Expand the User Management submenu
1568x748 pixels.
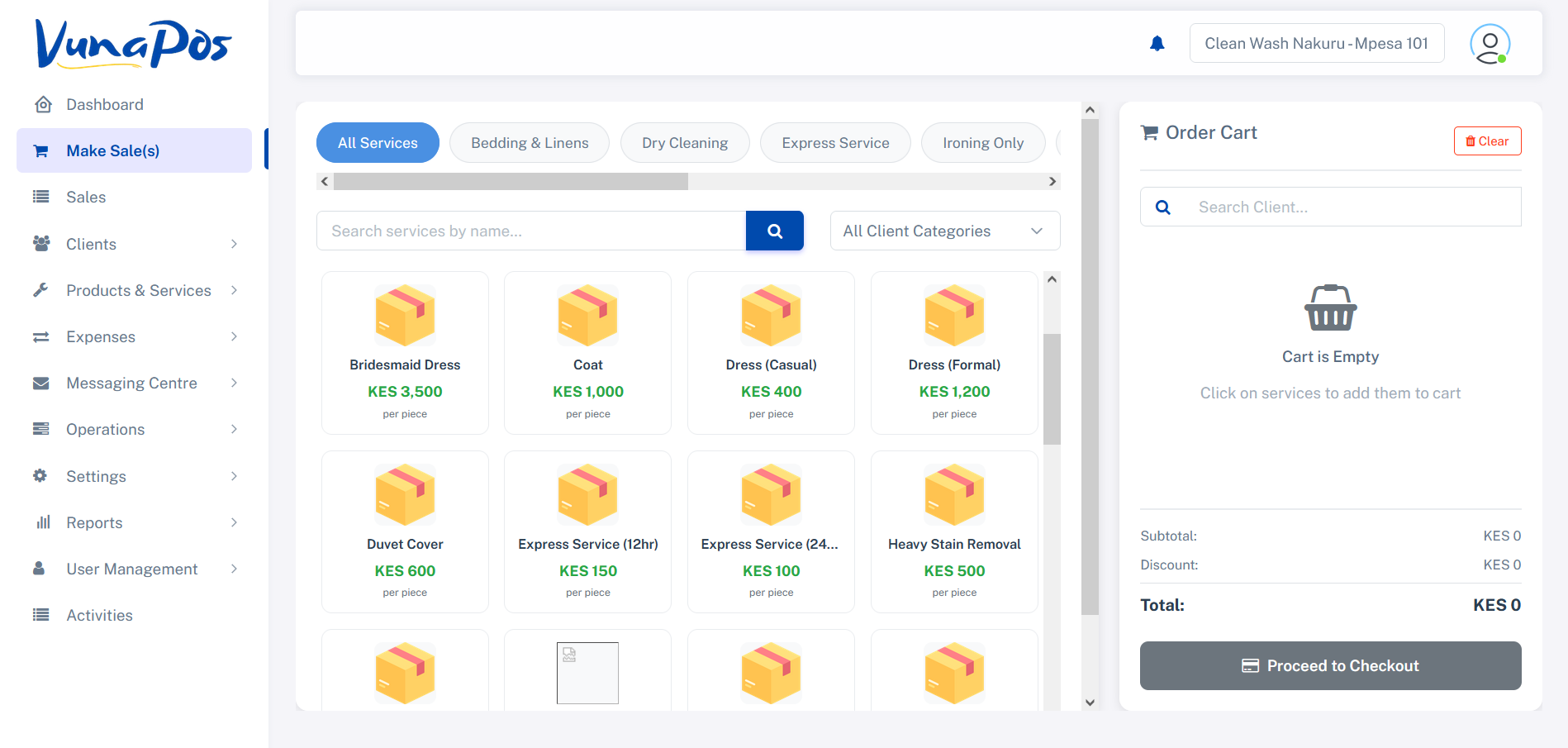point(234,569)
